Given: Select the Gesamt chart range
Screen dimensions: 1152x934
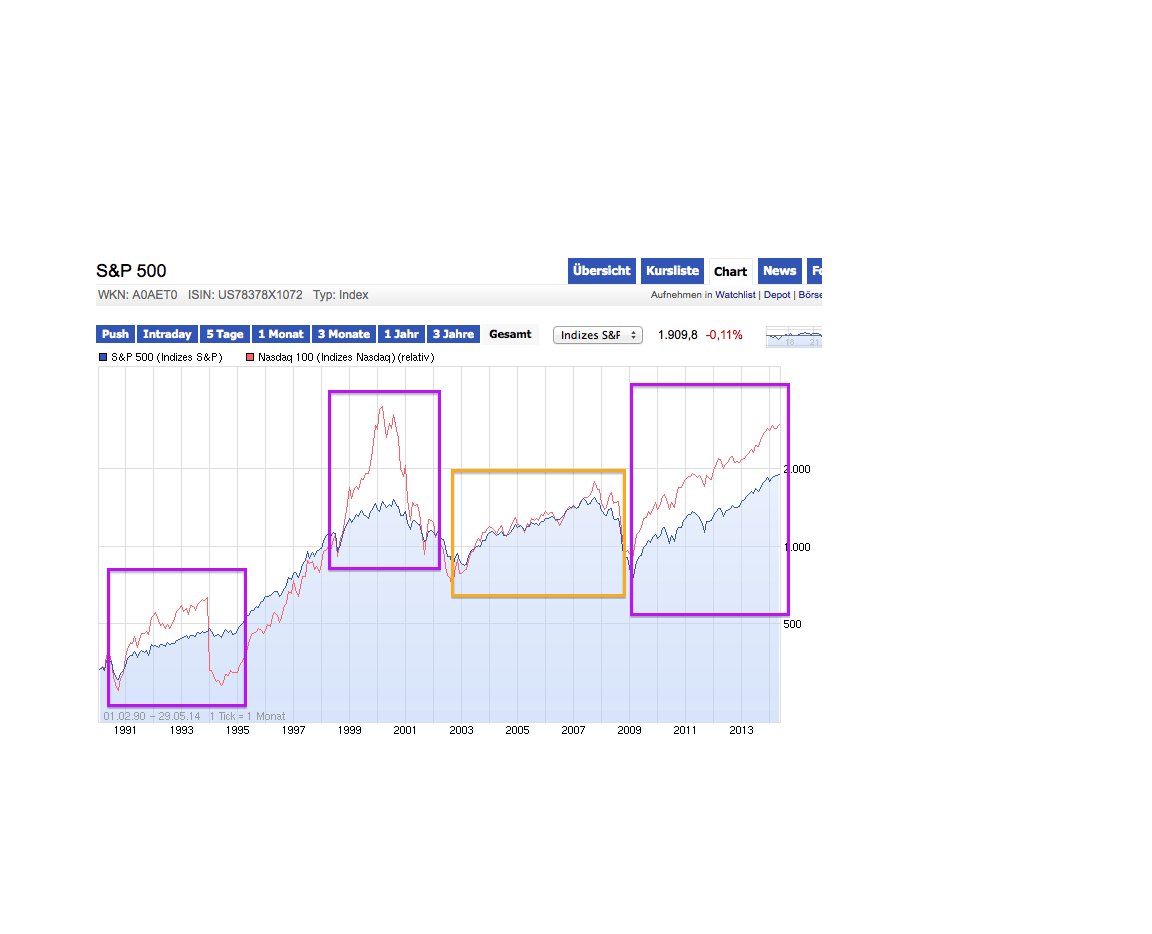Looking at the screenshot, I should 510,334.
